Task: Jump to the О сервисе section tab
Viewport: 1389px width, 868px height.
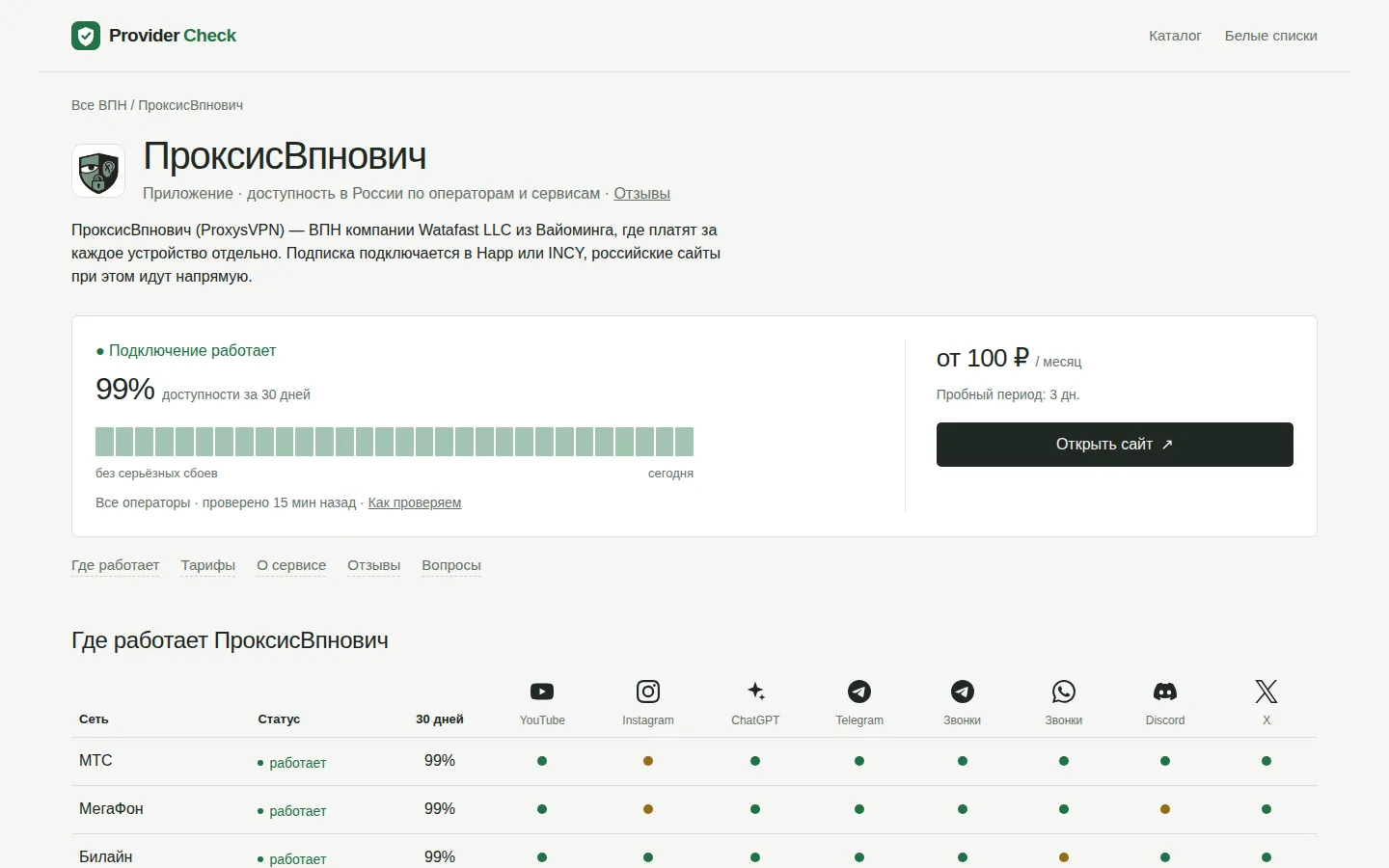Action: click(x=291, y=565)
